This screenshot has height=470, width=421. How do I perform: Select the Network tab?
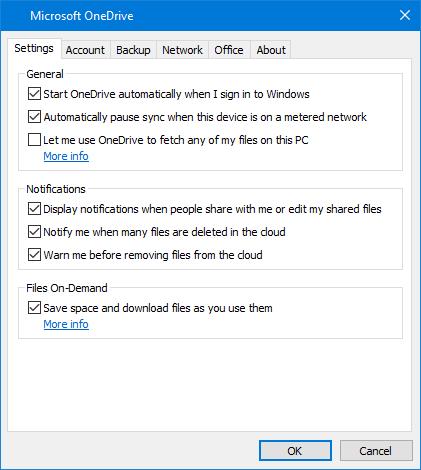click(182, 50)
